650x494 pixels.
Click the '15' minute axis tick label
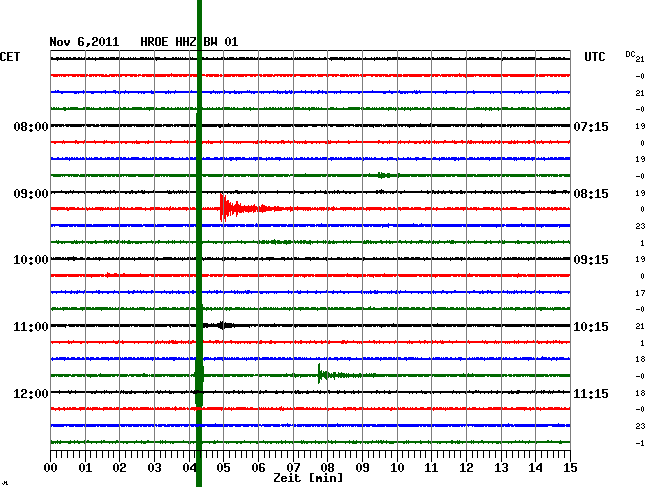570,468
